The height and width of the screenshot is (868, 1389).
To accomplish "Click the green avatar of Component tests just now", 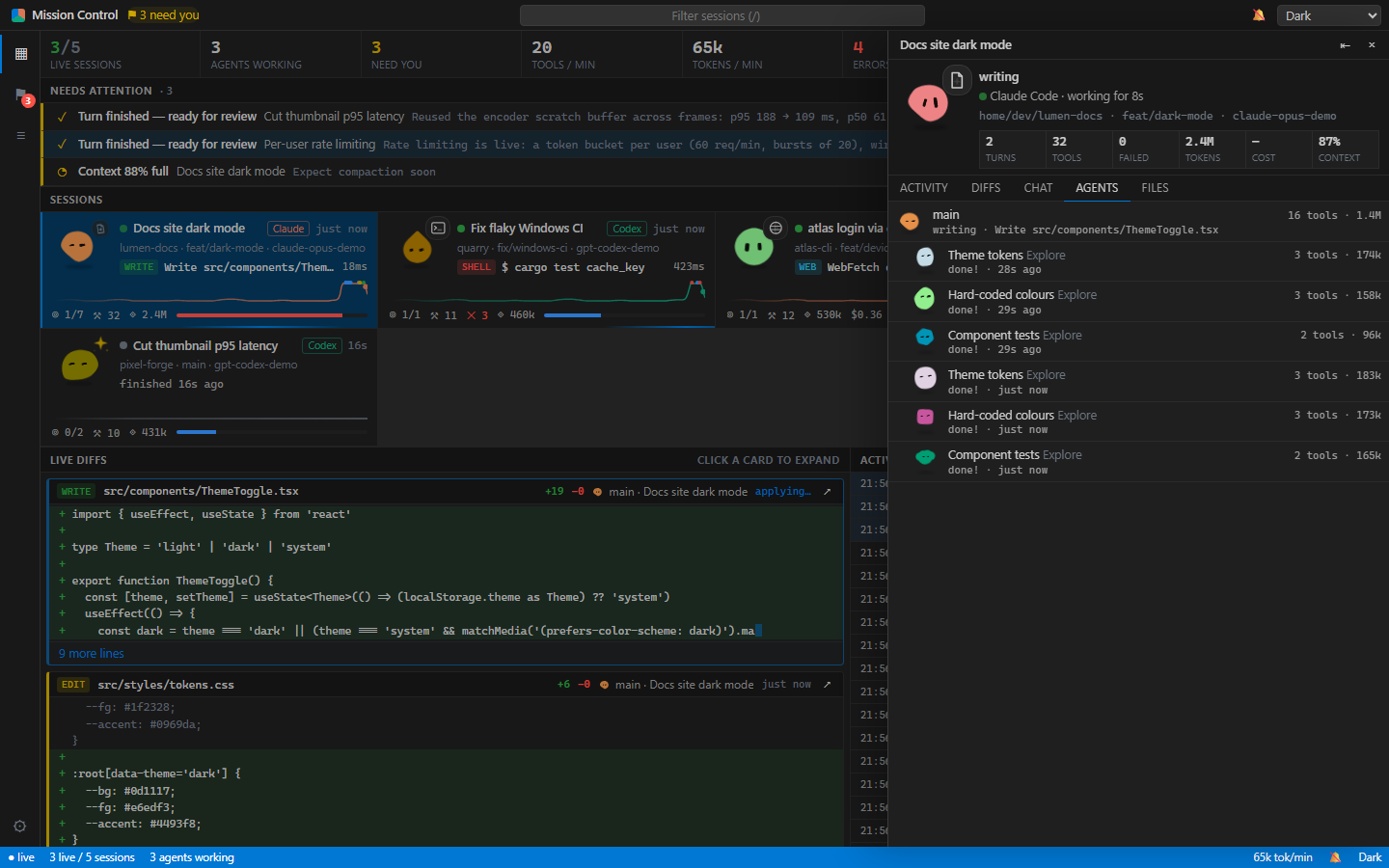I will tap(924, 458).
